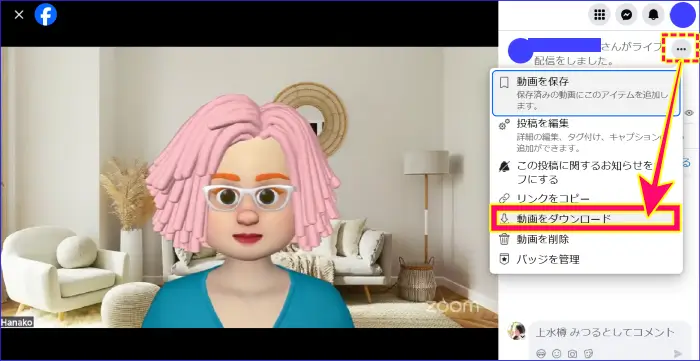Screen dimensions: 700x361
Task: Click the Hanako name label on the video
Action: tap(17, 322)
